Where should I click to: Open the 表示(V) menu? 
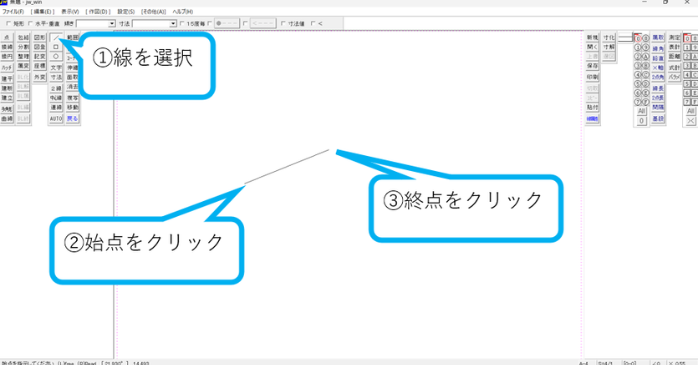point(70,12)
